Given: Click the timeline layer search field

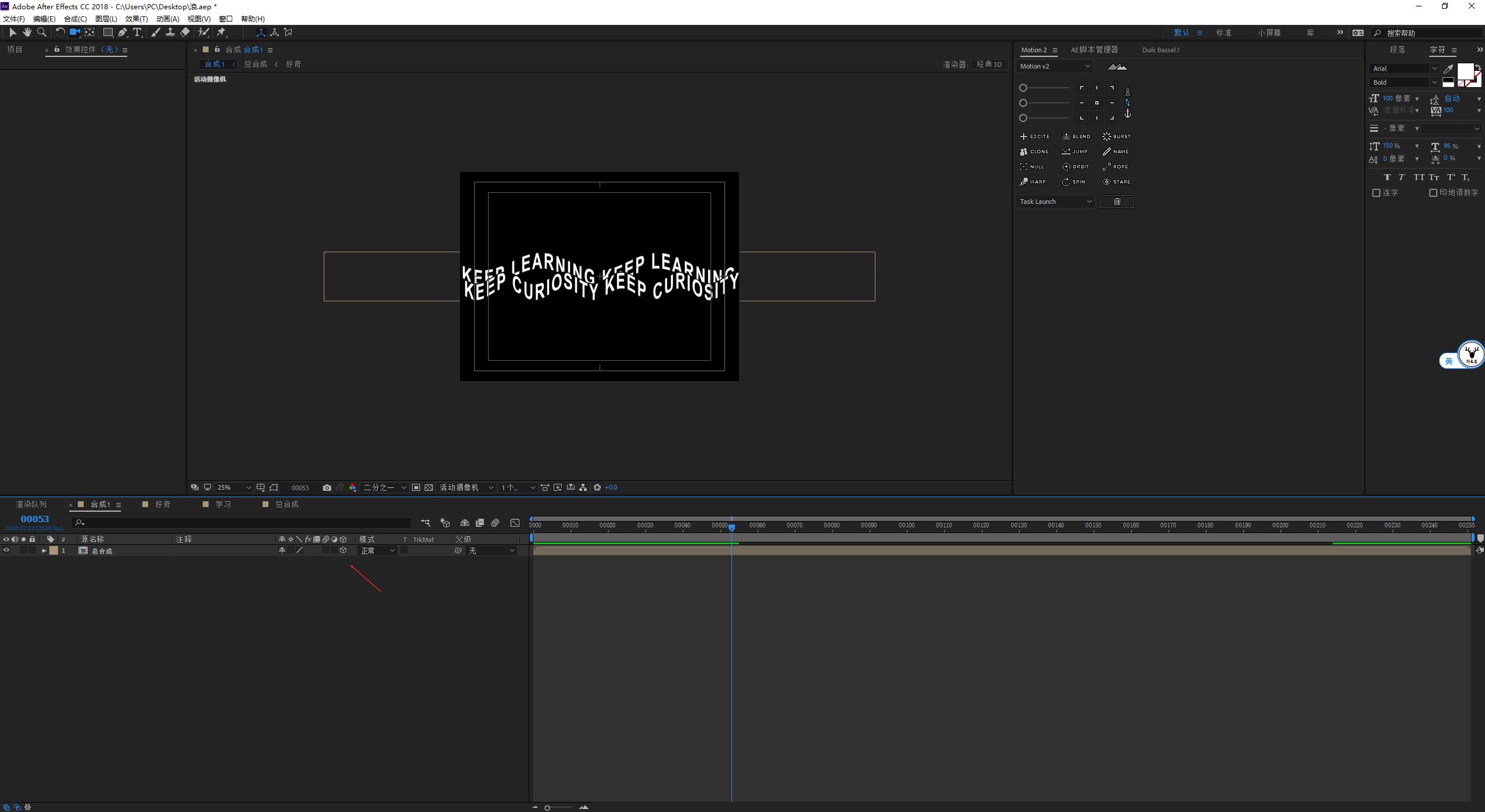Looking at the screenshot, I should (244, 523).
